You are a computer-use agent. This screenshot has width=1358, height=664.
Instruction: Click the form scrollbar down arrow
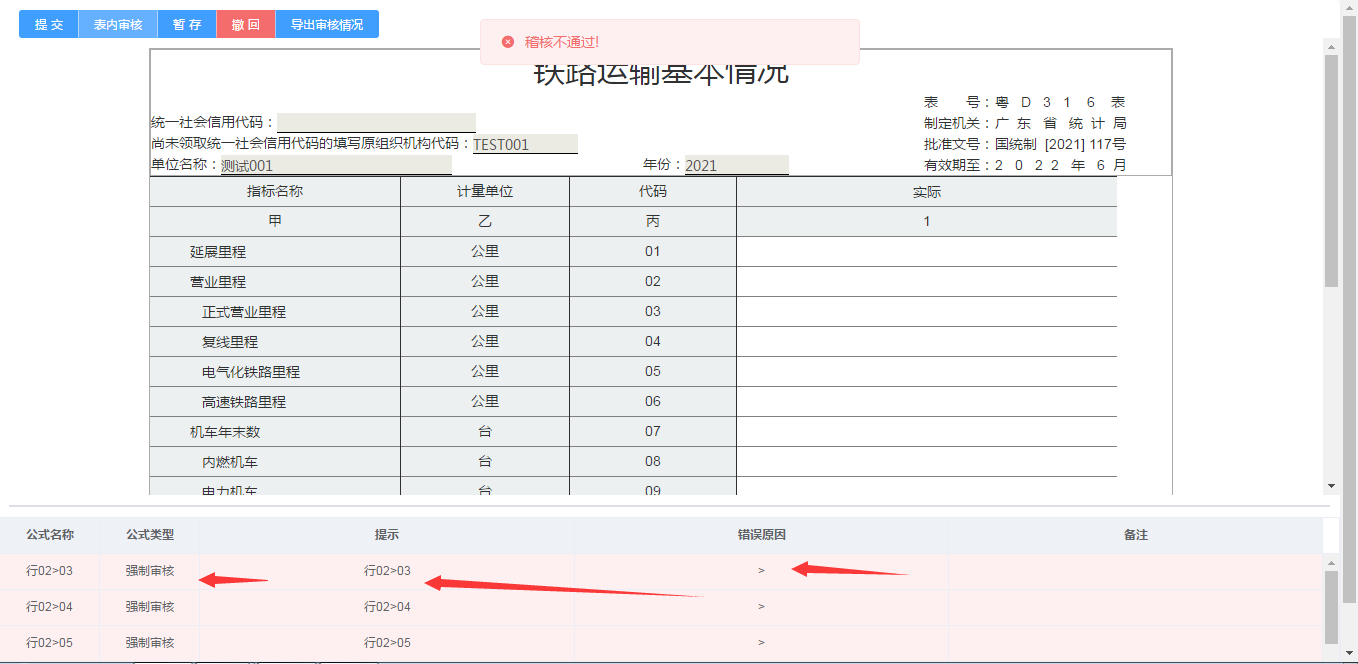click(1331, 486)
